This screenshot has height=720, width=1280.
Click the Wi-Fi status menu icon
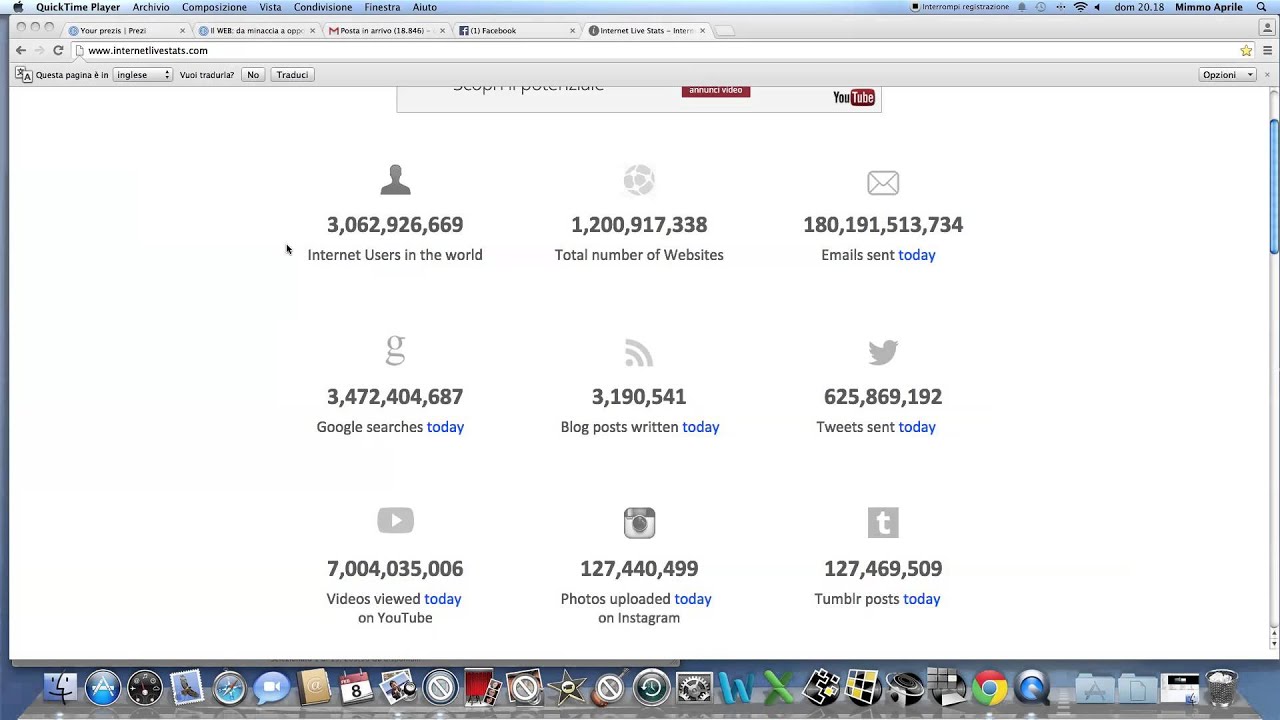(x=1080, y=7)
